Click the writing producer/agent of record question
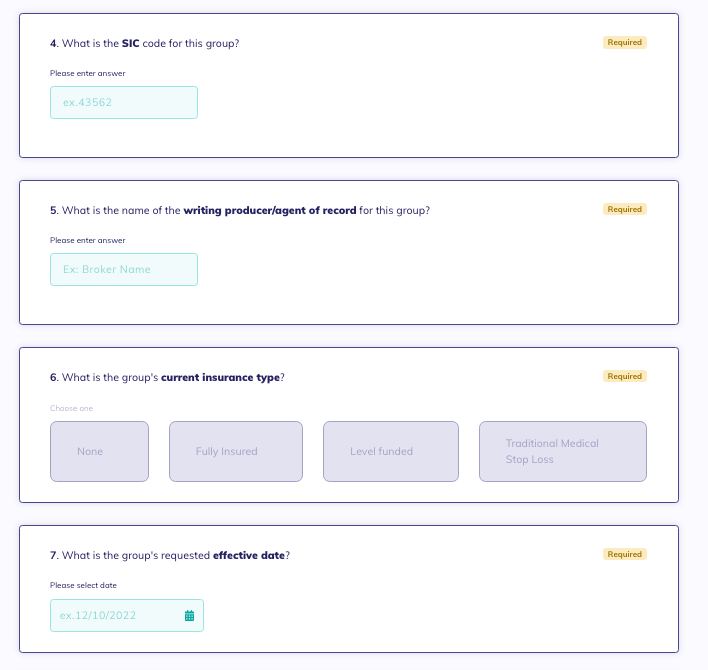The image size is (708, 670). click(240, 210)
